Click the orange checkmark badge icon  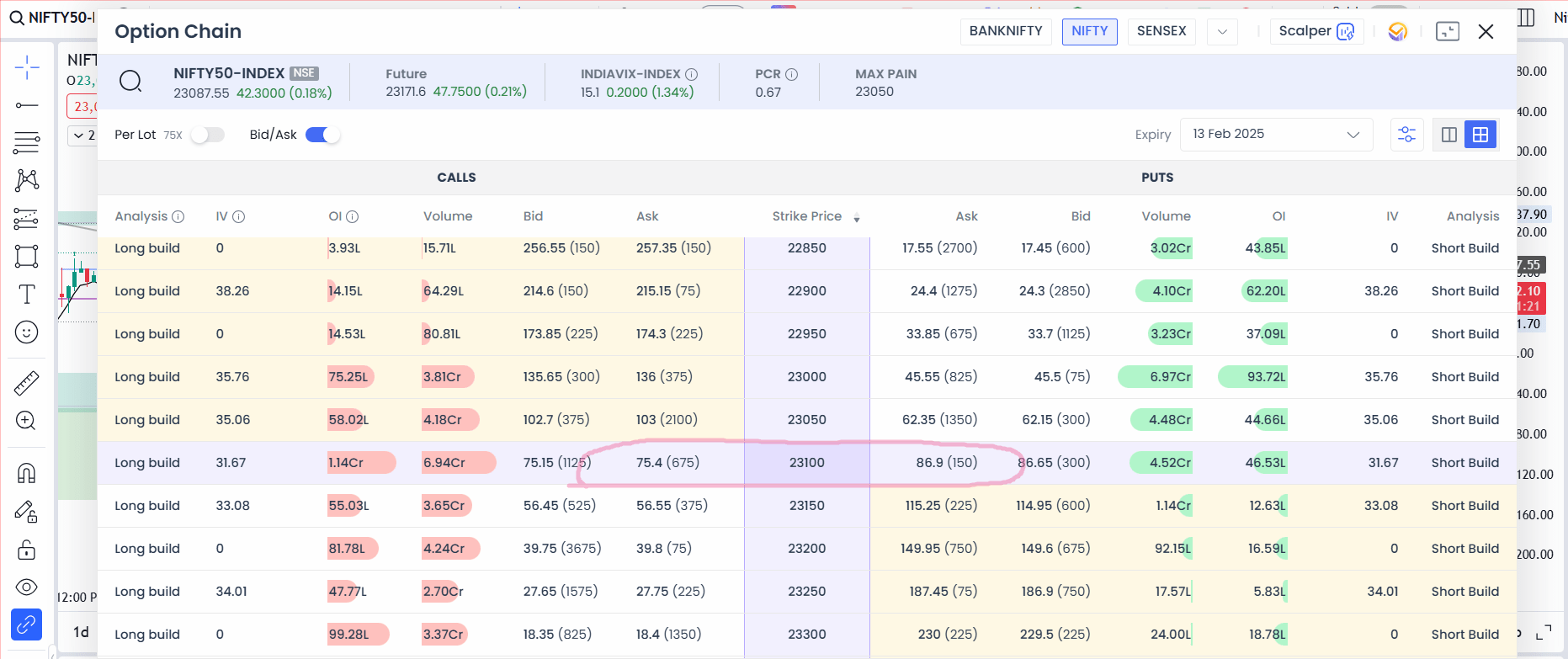[x=1398, y=31]
